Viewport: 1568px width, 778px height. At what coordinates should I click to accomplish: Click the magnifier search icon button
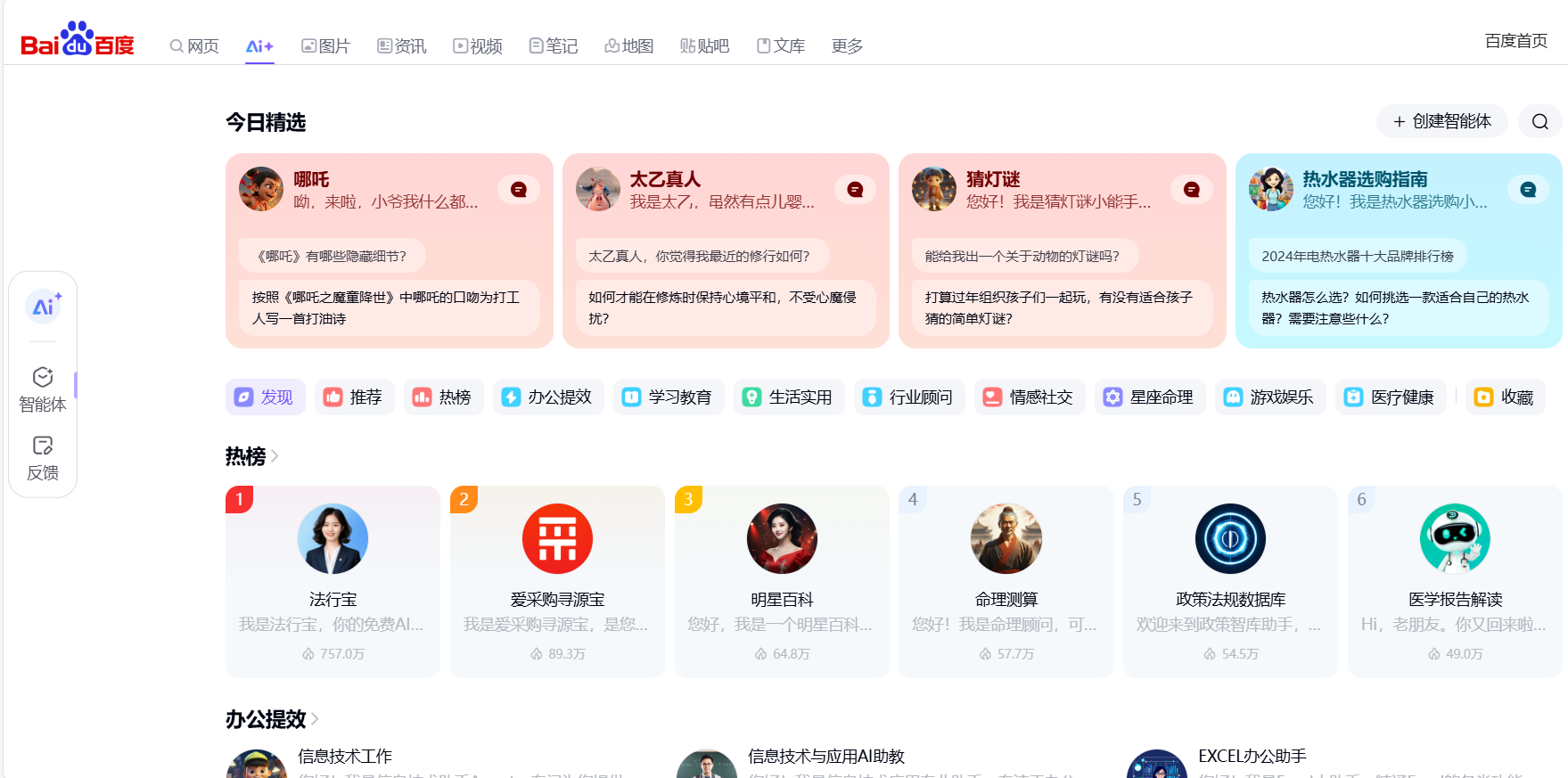point(1539,121)
